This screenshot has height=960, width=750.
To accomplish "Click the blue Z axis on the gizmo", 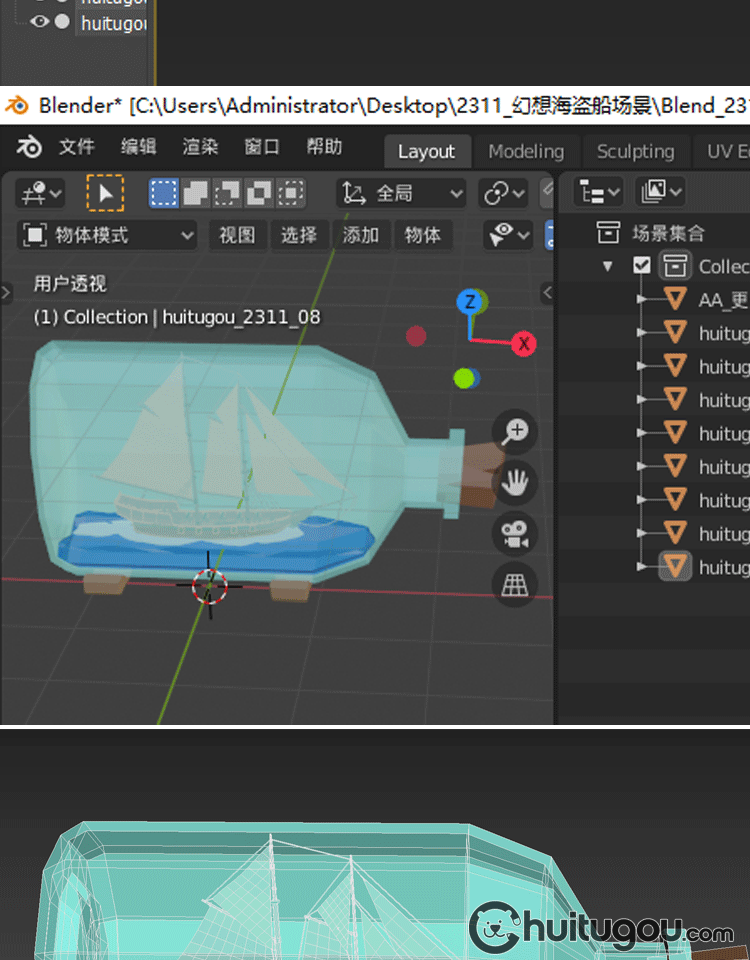I will click(x=470, y=302).
